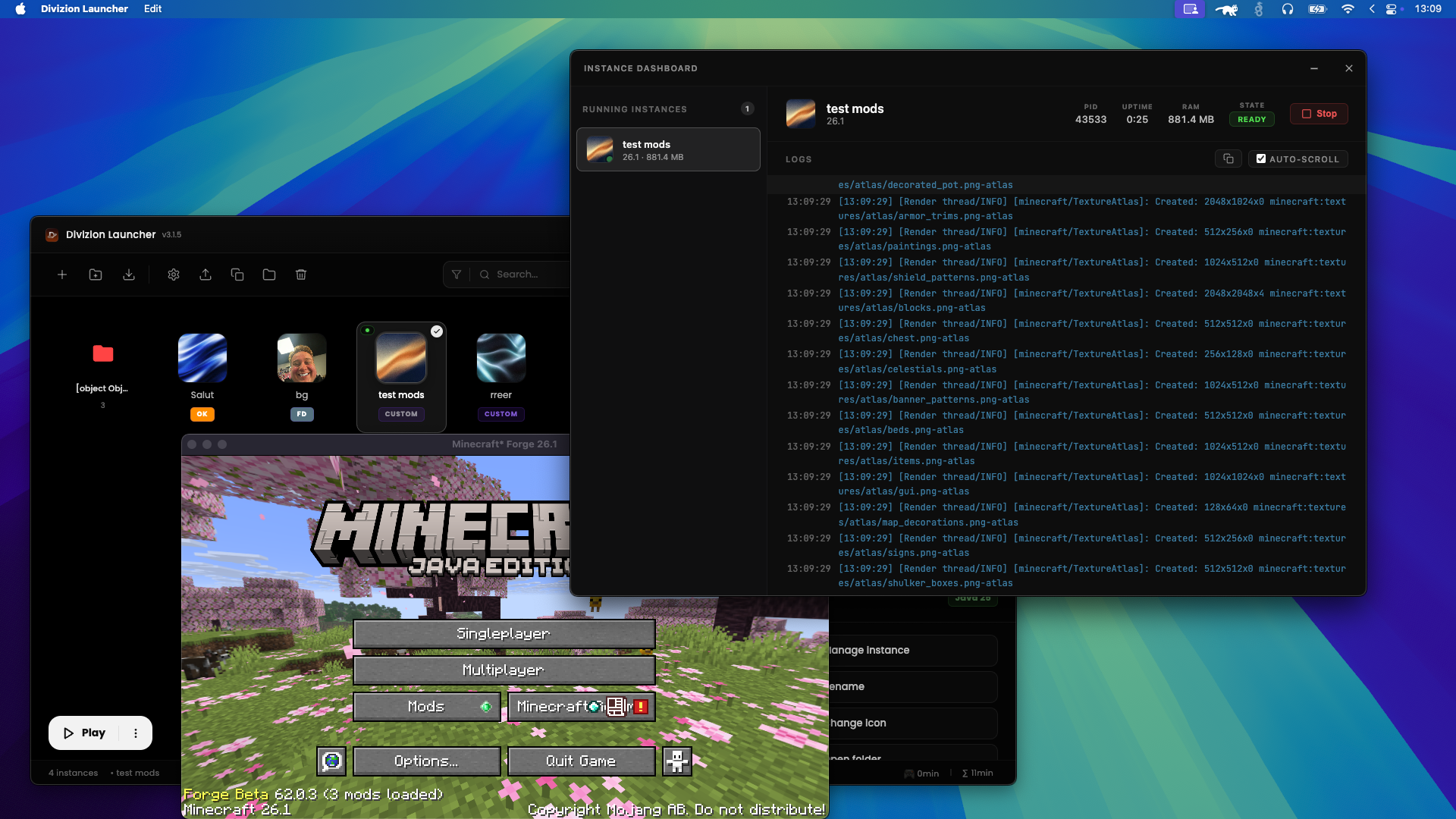Image resolution: width=1456 pixels, height=819 pixels.
Task: Open the Edit menu in menu bar
Action: pyautogui.click(x=153, y=9)
